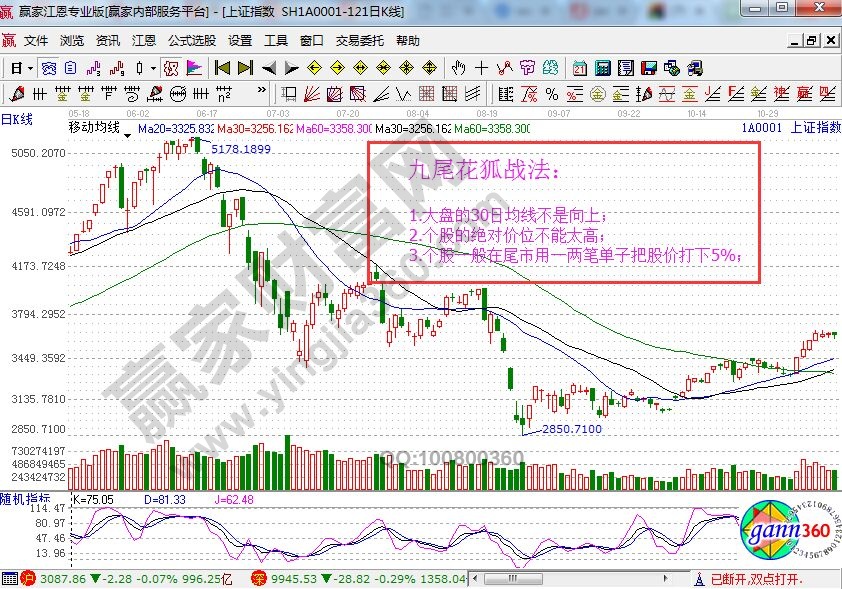Click the 上证指数 label at chart top right

point(815,128)
